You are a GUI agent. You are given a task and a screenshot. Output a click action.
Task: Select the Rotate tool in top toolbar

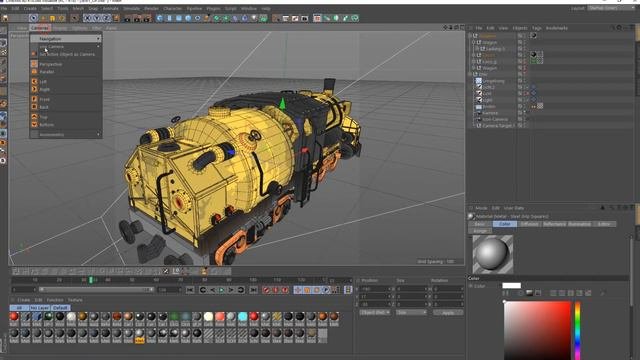click(x=62, y=18)
